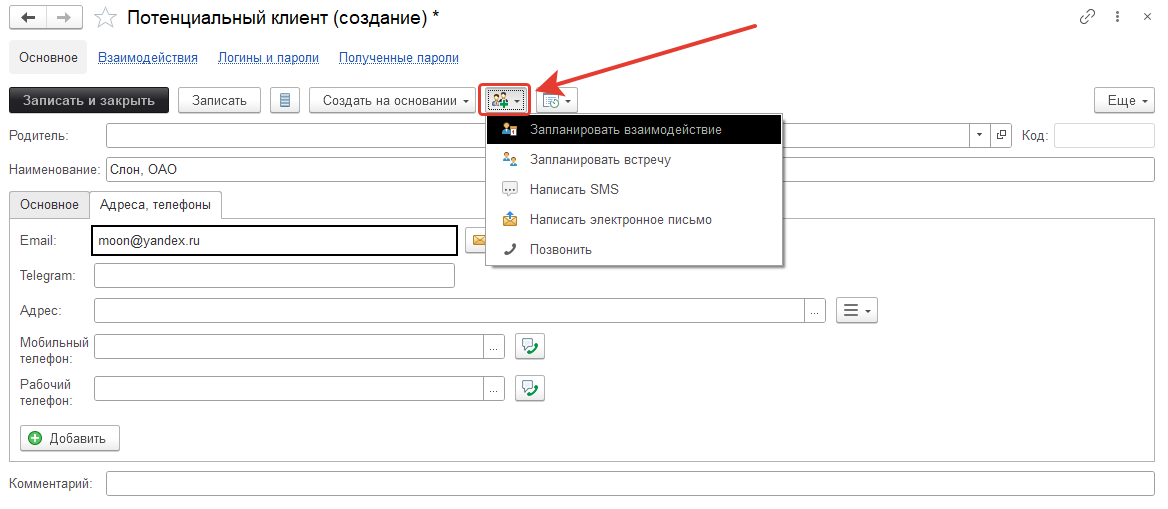
Task: Click envelope icon beside Email field
Action: (478, 241)
